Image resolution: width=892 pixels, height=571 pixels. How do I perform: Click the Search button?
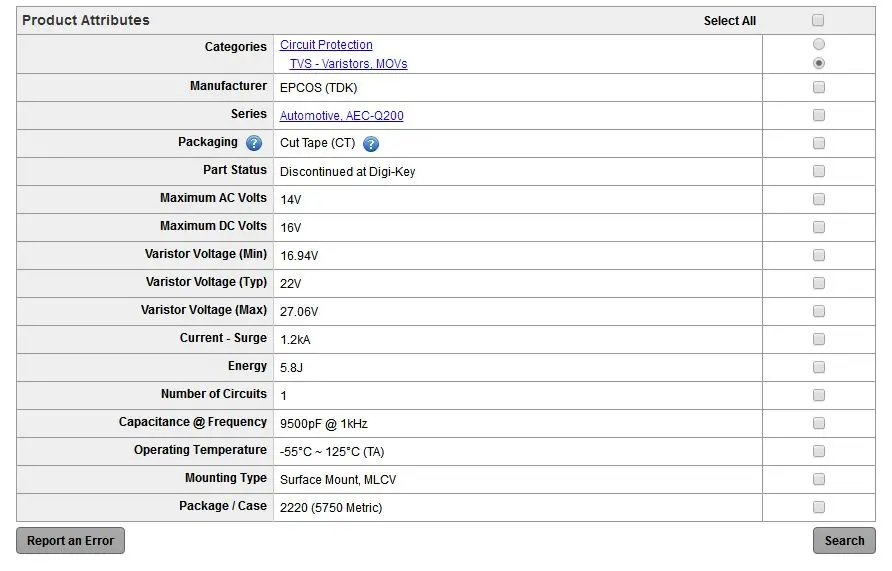pos(844,541)
